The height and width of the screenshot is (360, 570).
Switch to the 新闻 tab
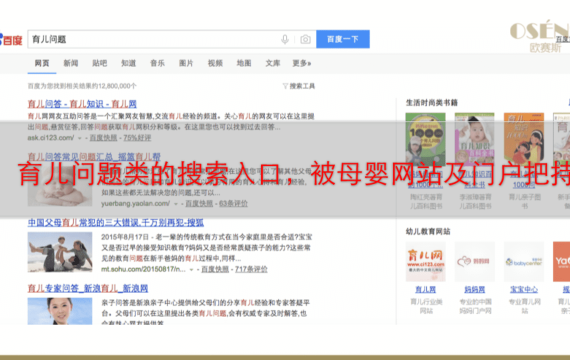(71, 63)
